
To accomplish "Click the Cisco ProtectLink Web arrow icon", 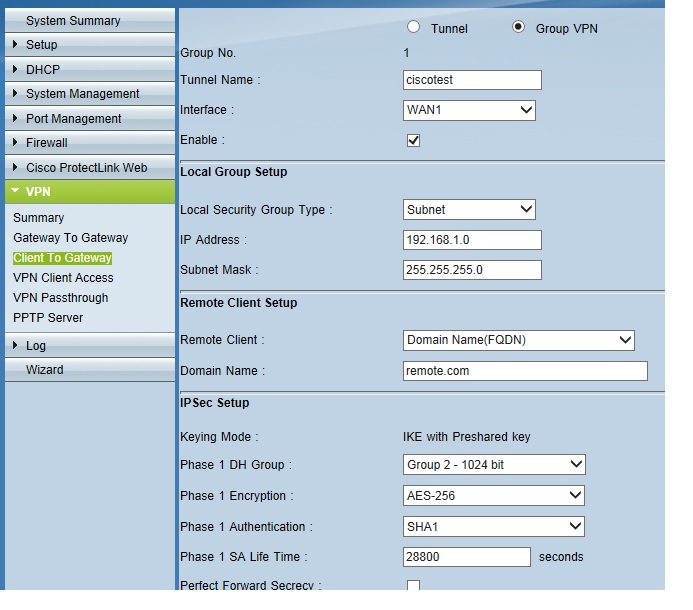I will tap(15, 167).
